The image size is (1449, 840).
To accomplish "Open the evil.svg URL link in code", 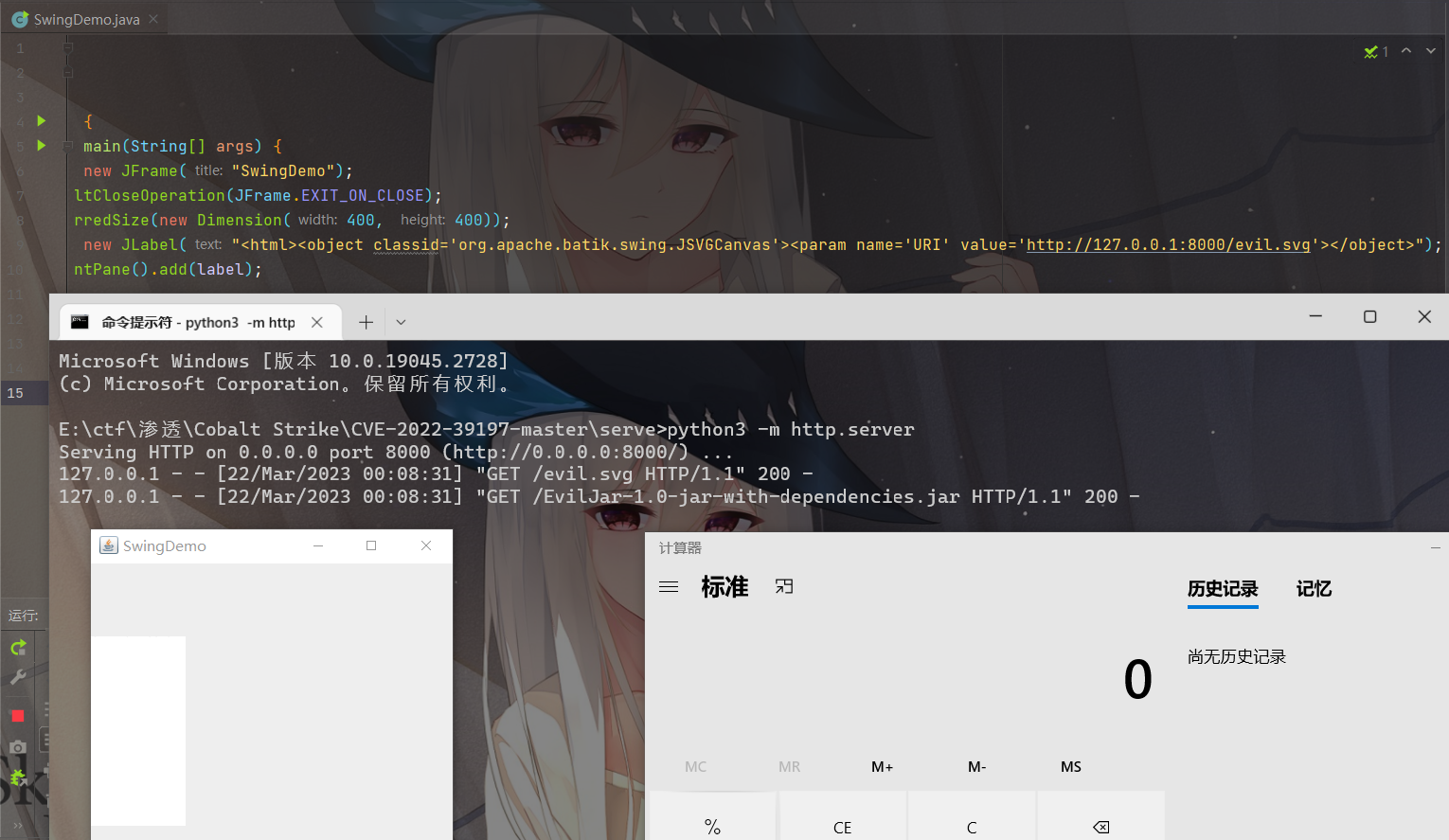I will tap(1168, 244).
